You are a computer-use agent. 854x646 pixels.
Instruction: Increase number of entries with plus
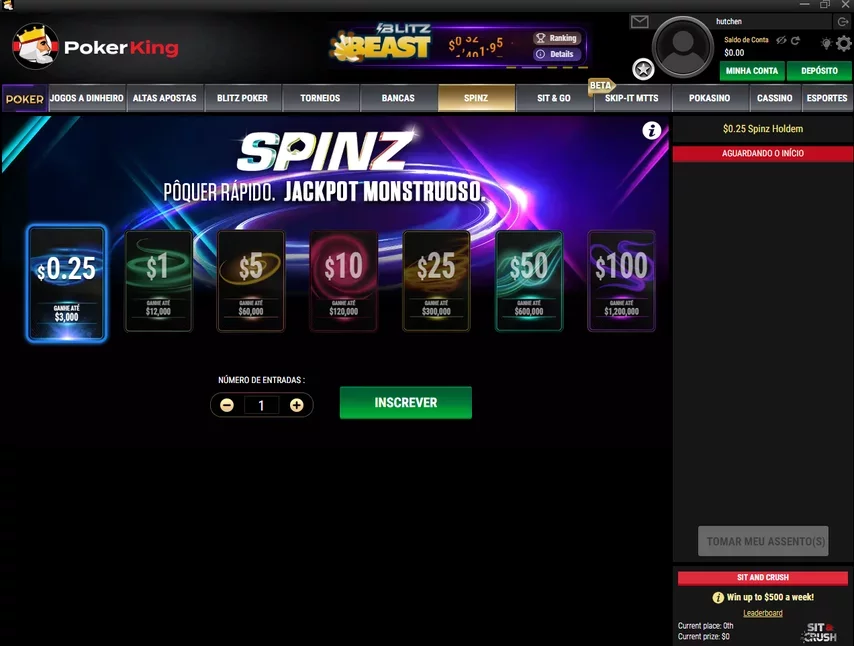coord(296,405)
